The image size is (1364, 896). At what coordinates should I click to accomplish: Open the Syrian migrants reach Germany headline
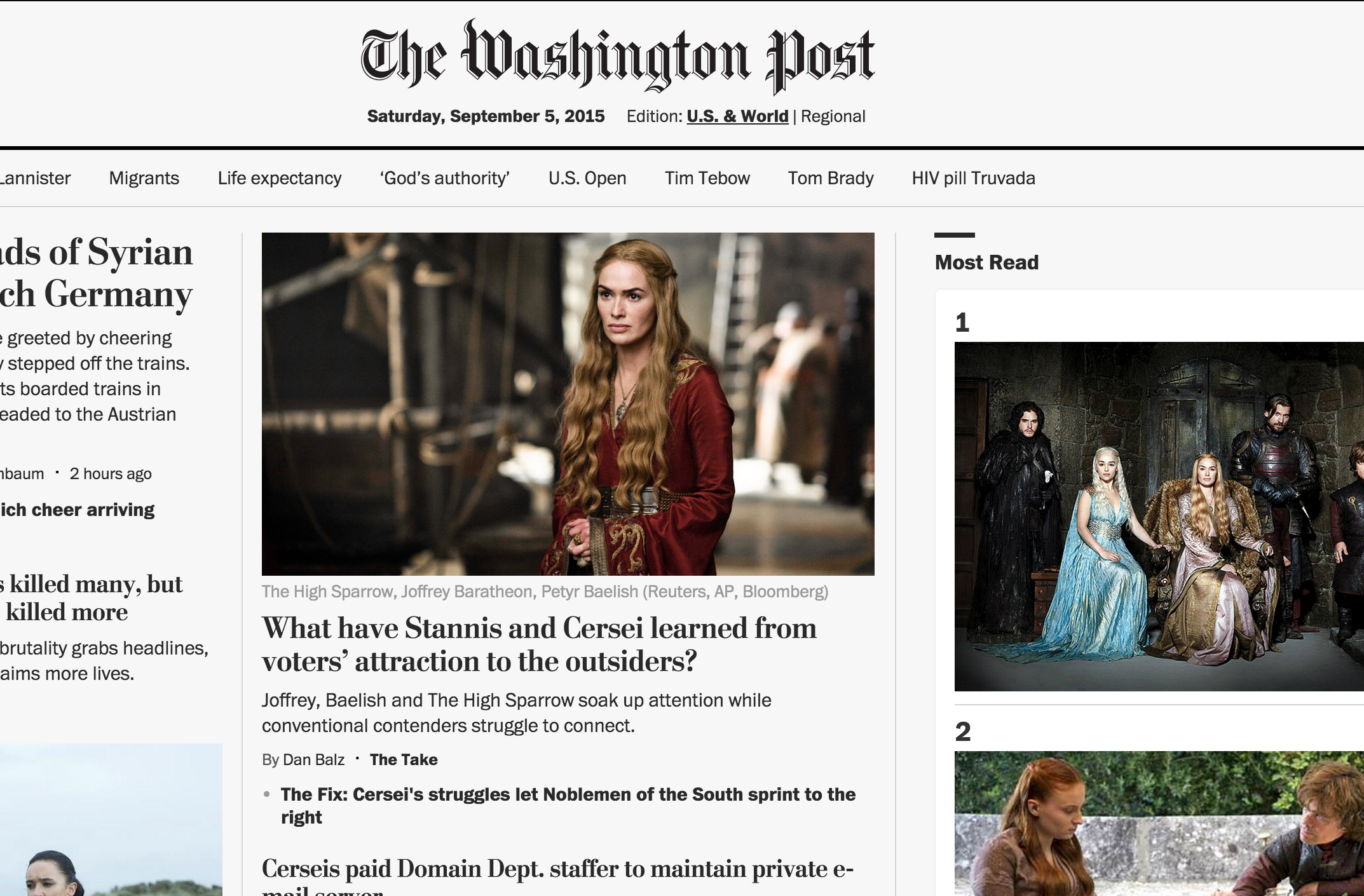pos(96,272)
